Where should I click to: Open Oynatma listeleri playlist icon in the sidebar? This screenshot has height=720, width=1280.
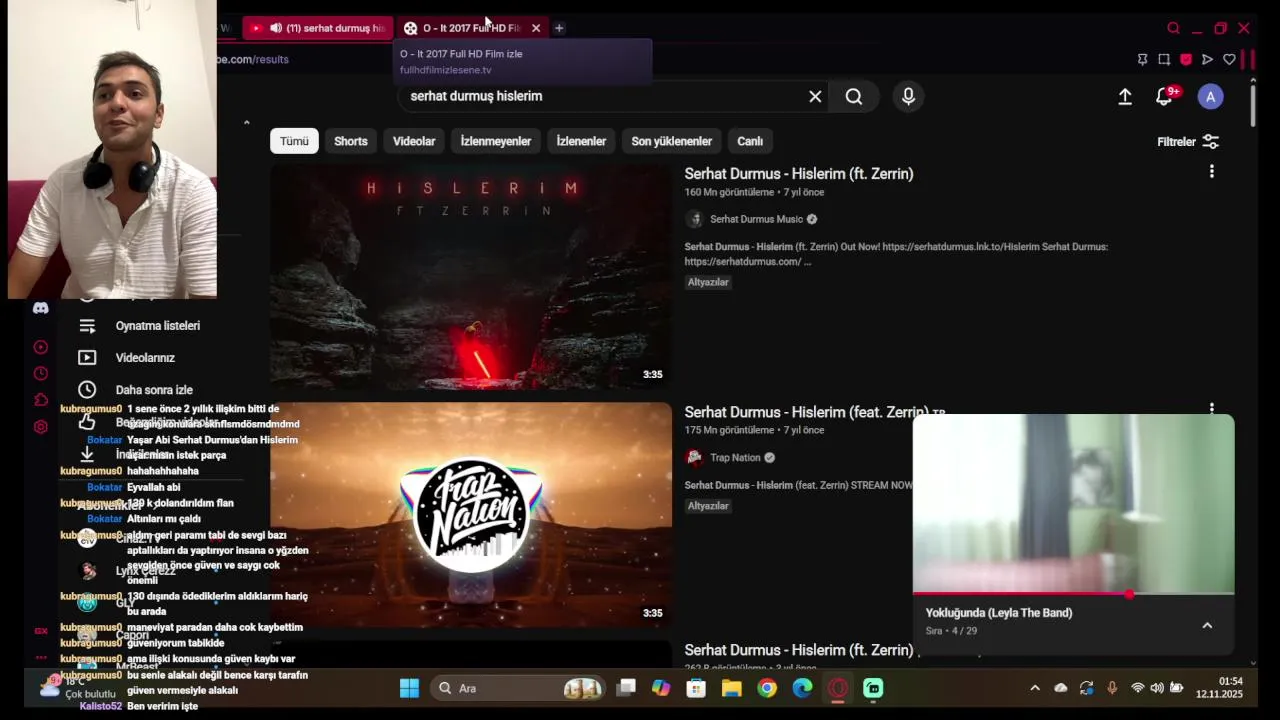pos(87,326)
